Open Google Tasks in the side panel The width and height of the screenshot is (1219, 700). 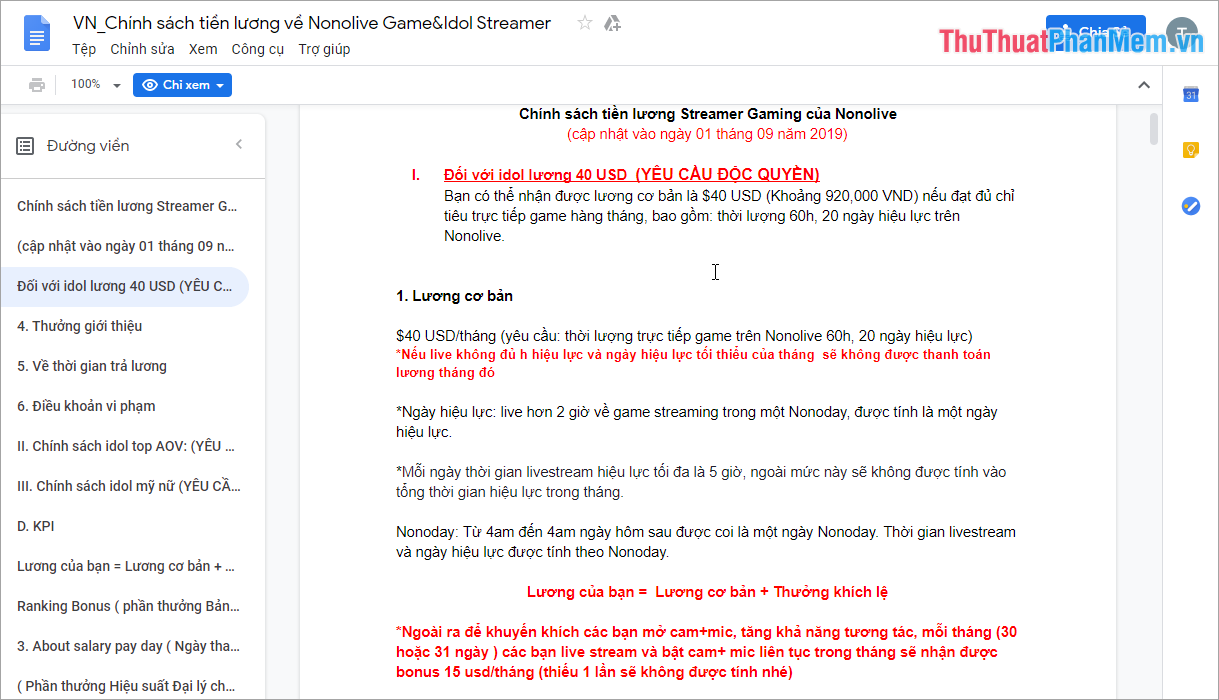tap(1191, 206)
